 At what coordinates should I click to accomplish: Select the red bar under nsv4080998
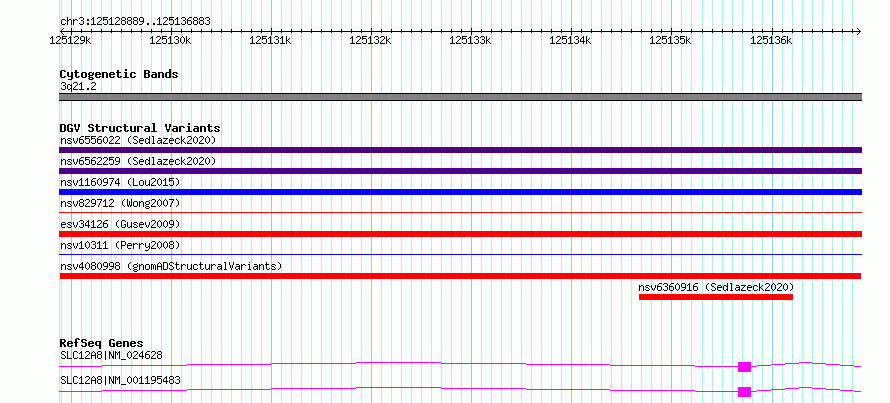(460, 276)
